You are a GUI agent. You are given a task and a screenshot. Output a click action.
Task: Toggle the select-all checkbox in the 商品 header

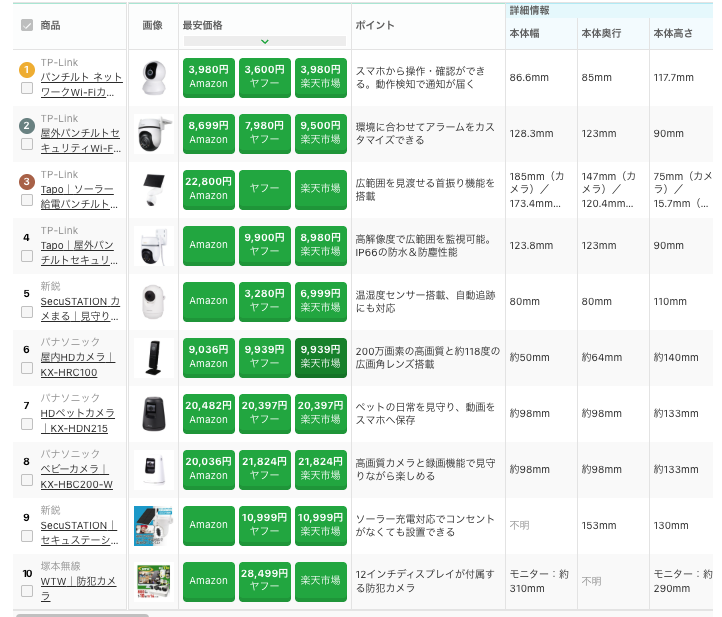click(x=27, y=25)
